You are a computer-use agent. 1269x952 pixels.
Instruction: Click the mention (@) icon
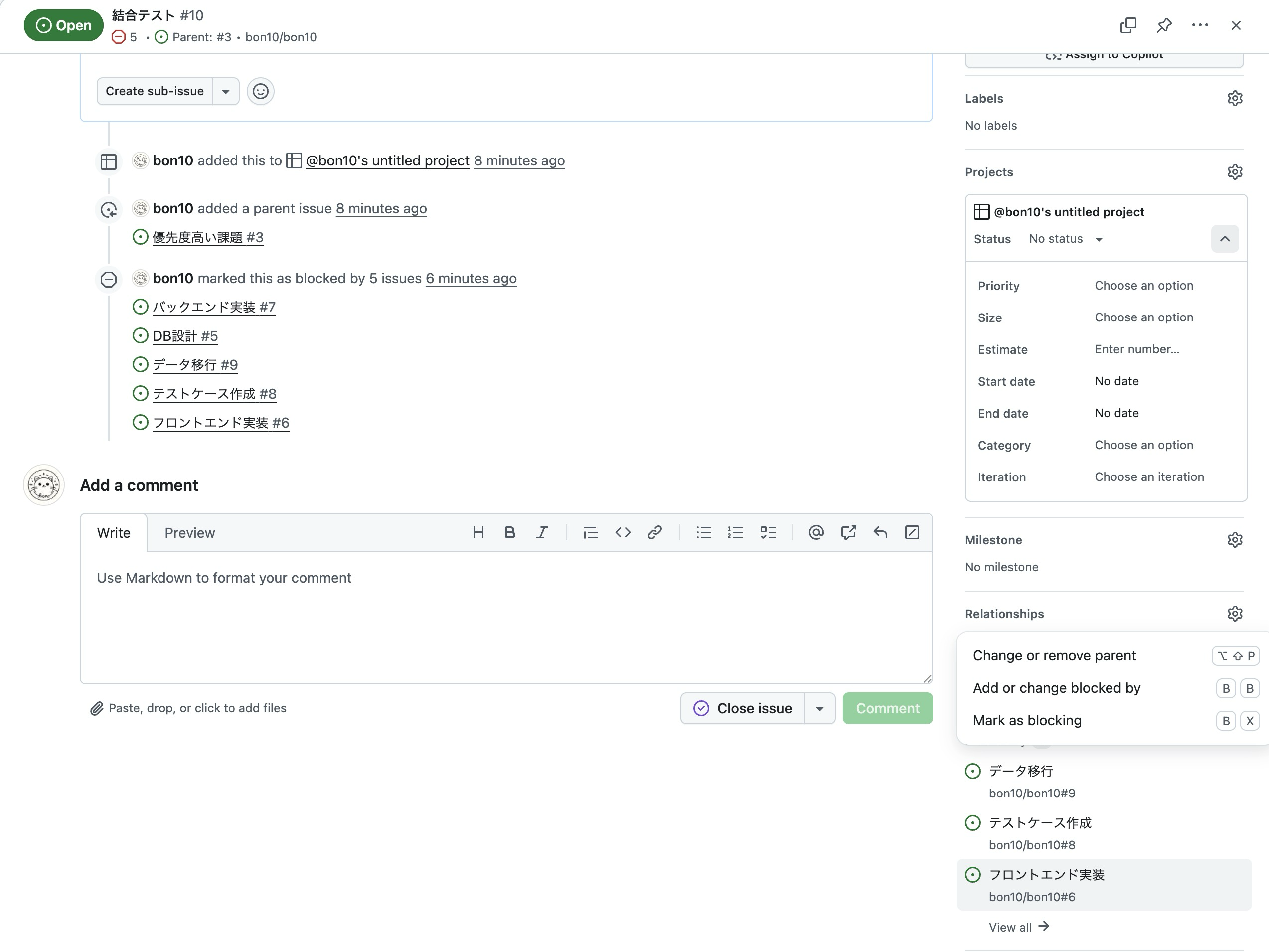(816, 532)
